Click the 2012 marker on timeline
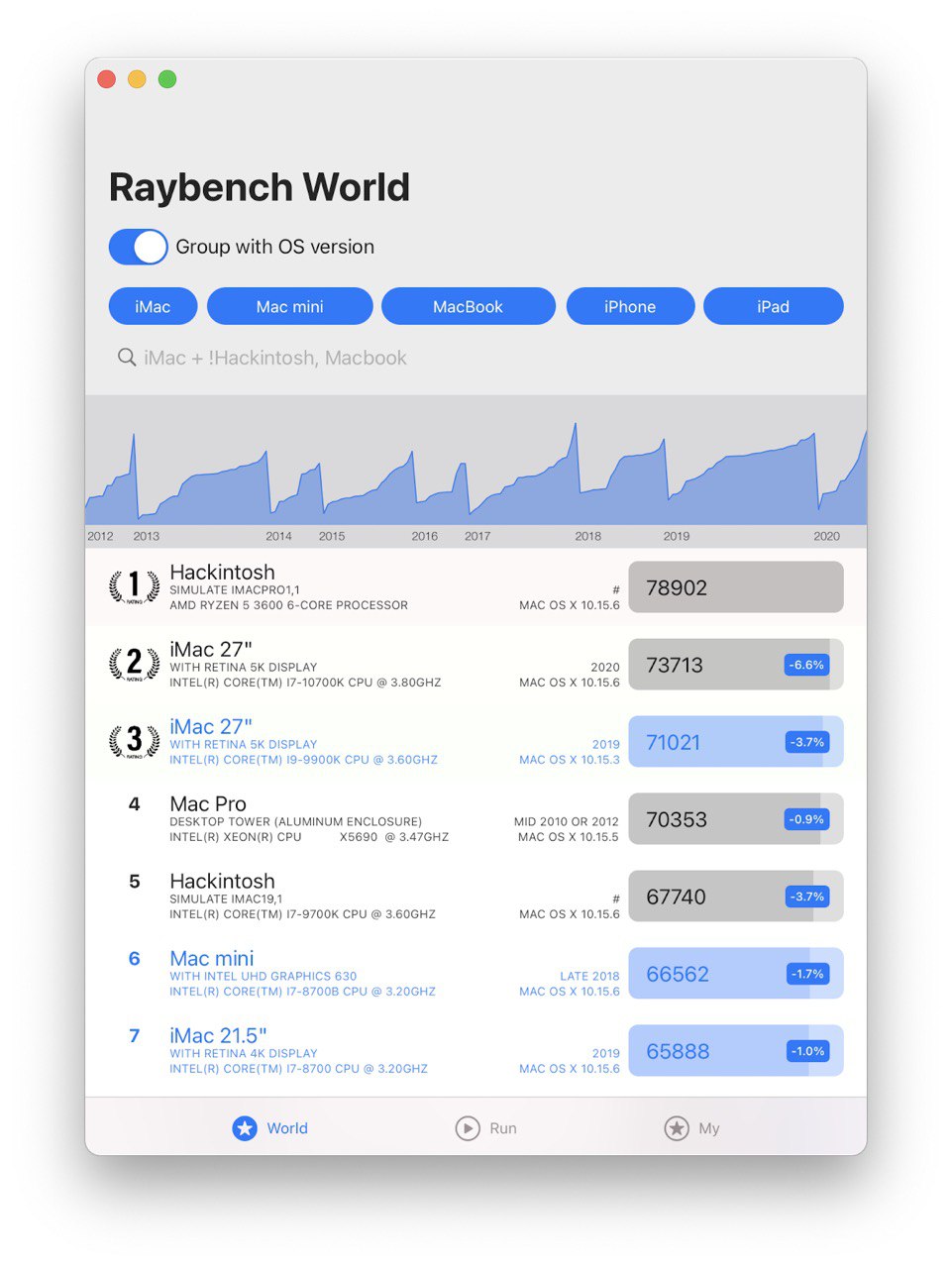This screenshot has width=952, height=1268. [x=100, y=536]
